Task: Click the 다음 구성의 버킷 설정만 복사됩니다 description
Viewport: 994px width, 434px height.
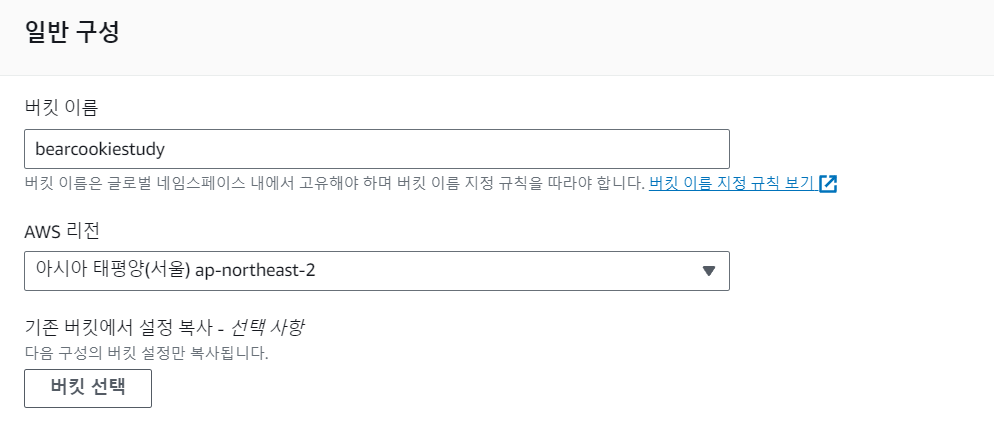Action: 147,352
